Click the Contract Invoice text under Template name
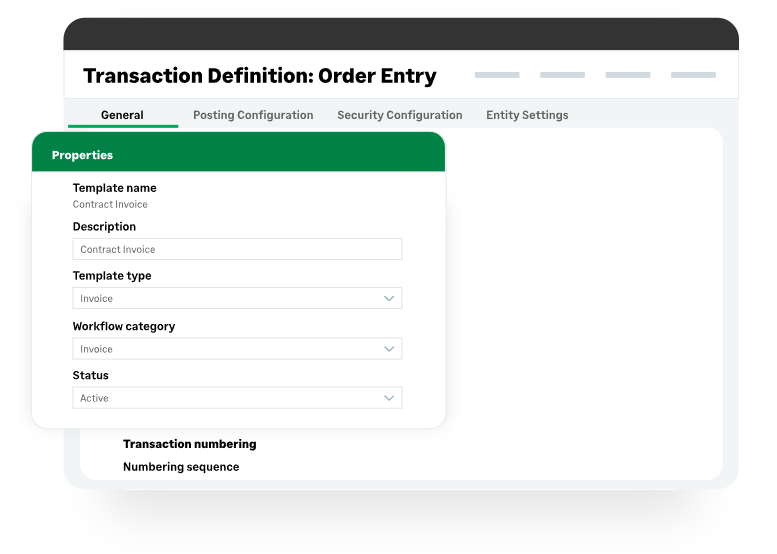 click(110, 204)
